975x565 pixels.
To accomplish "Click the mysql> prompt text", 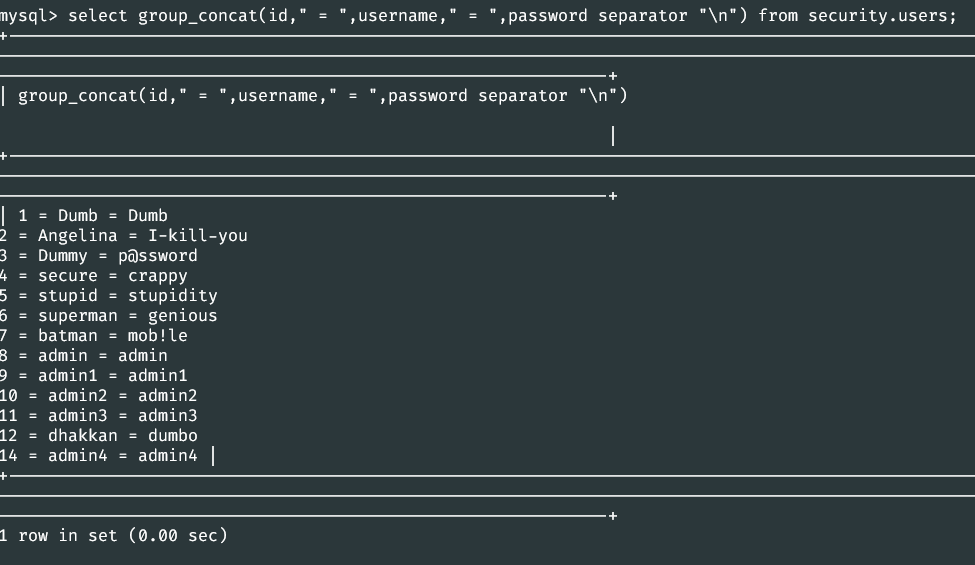I will 29,16.
